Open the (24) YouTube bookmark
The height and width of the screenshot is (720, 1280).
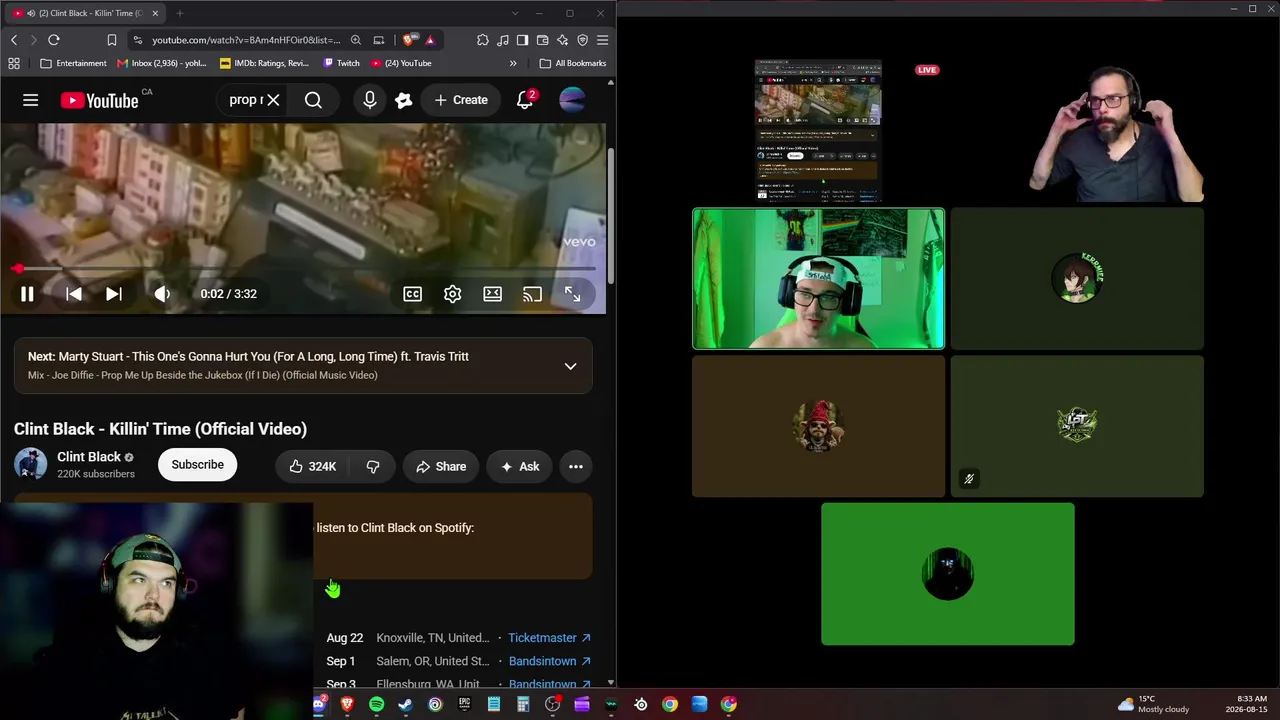coord(401,63)
